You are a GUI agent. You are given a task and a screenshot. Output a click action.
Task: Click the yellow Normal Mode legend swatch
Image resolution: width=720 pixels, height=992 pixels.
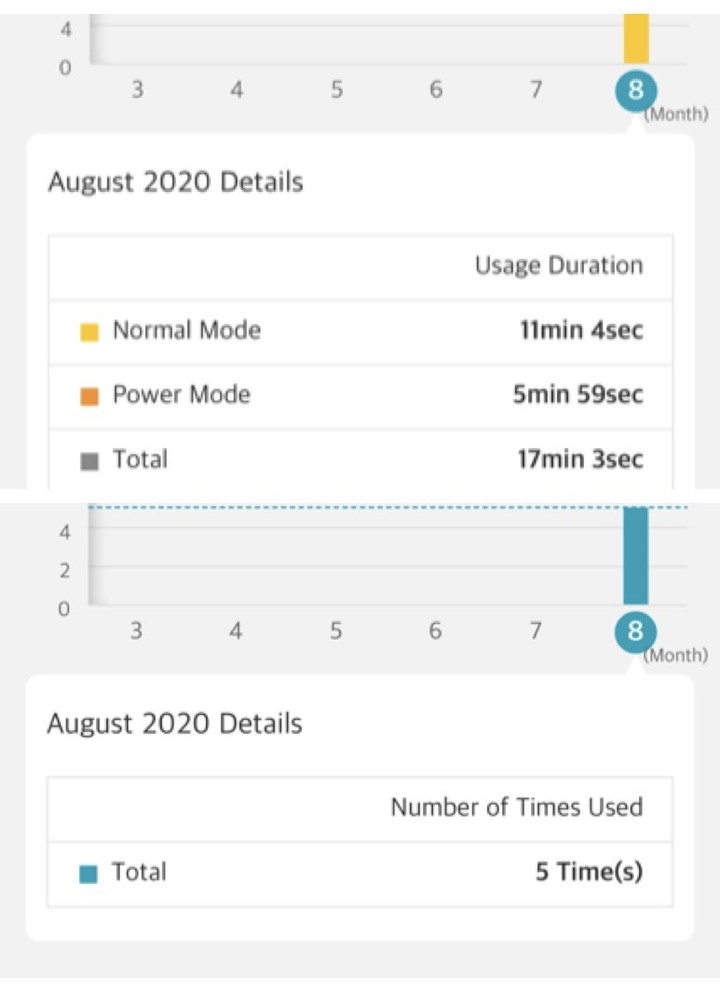pyautogui.click(x=89, y=332)
